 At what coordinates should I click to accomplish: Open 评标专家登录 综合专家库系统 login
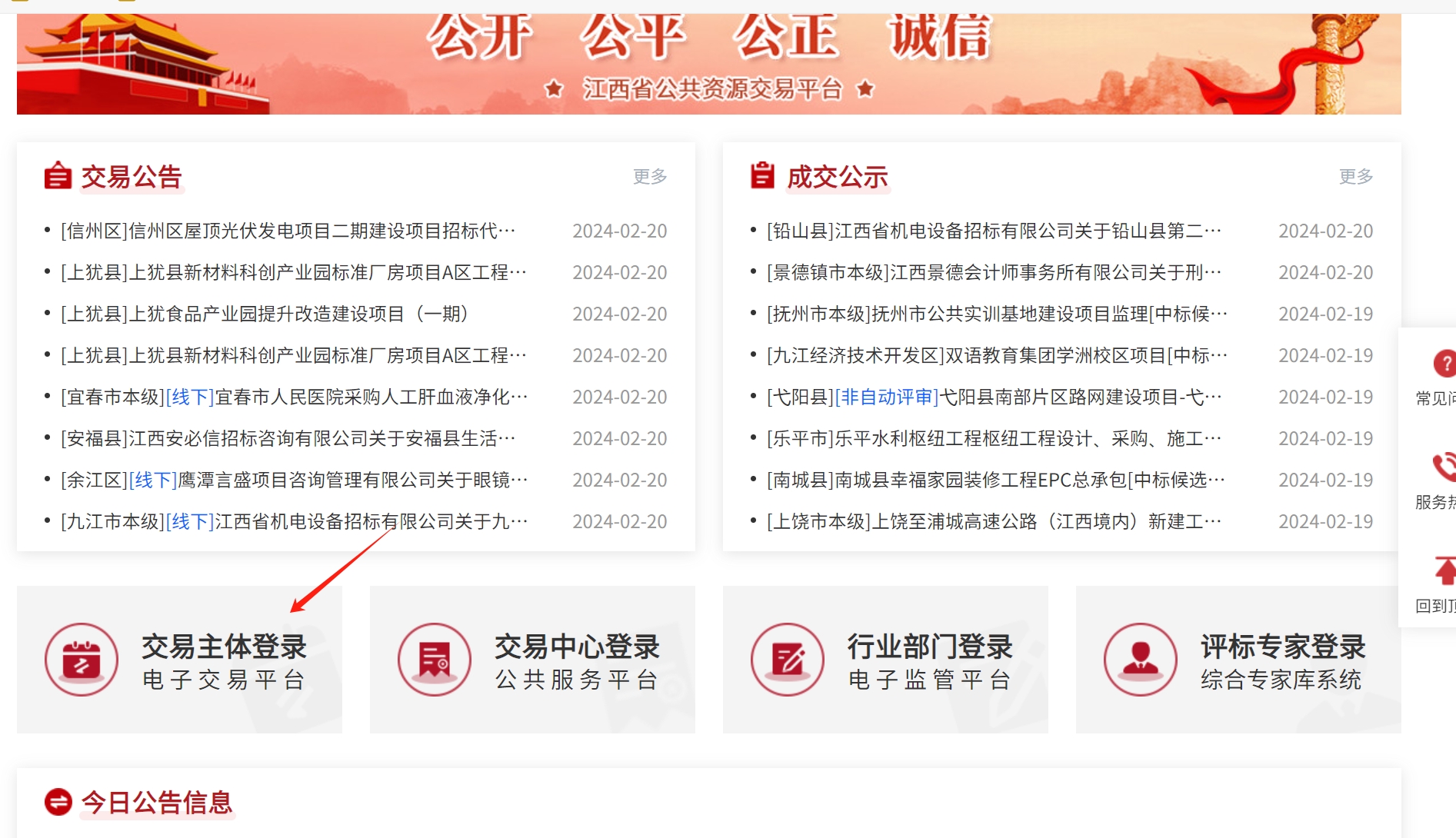1282,660
